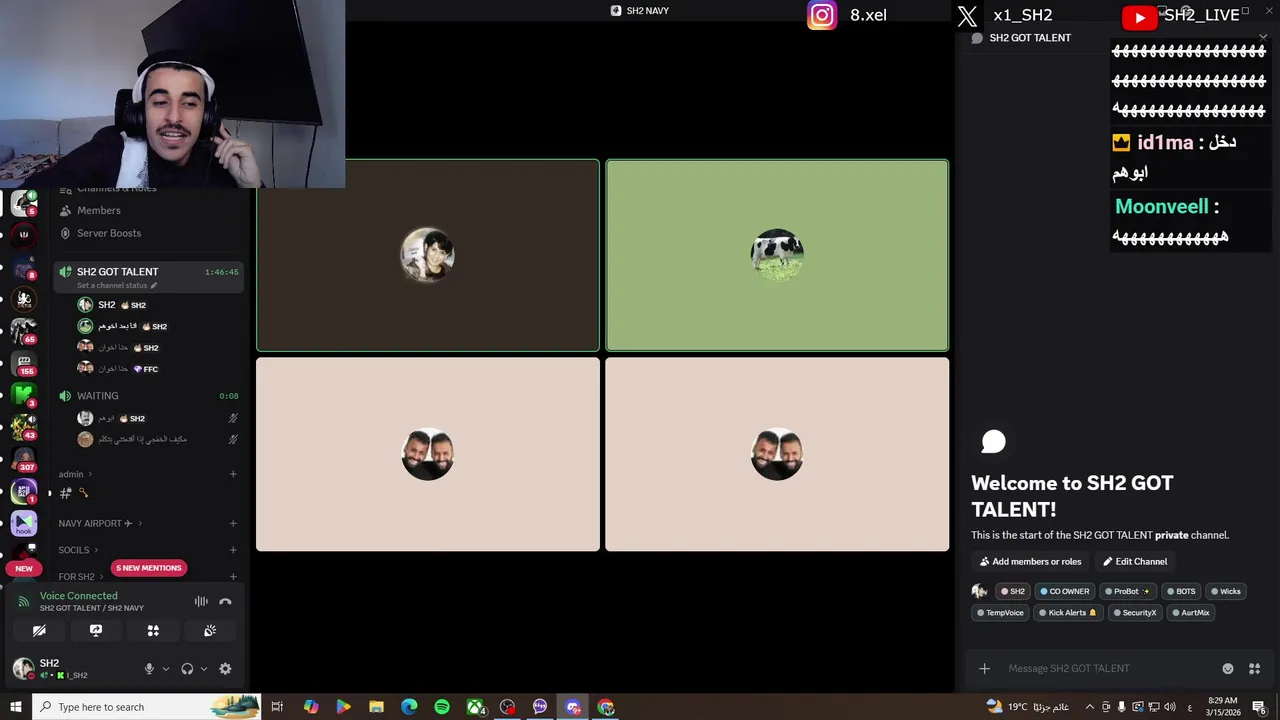Open emoji picker in message bar

tap(1228, 668)
